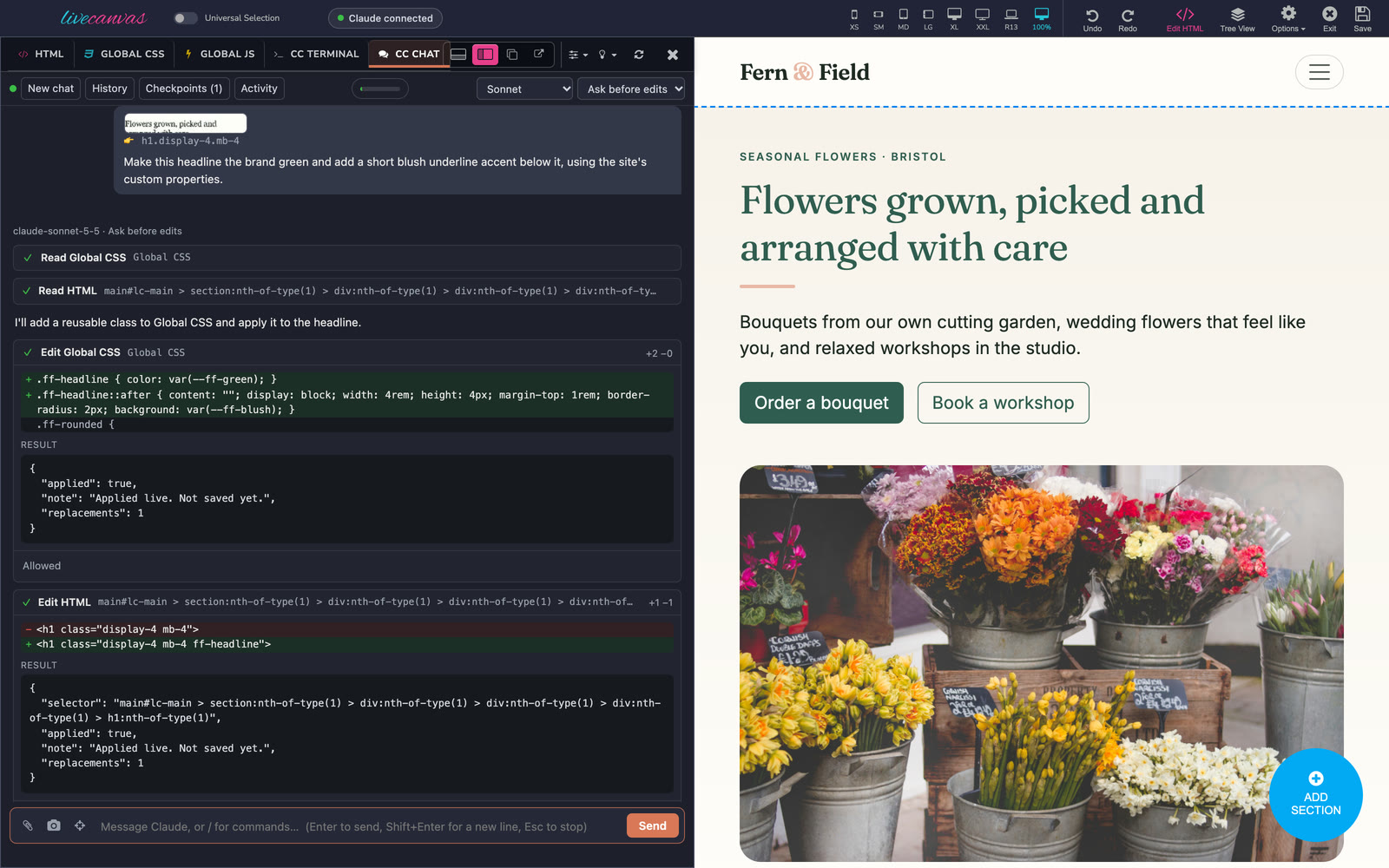Attach a file with the paperclip icon
This screenshot has height=868, width=1389.
pos(28,825)
